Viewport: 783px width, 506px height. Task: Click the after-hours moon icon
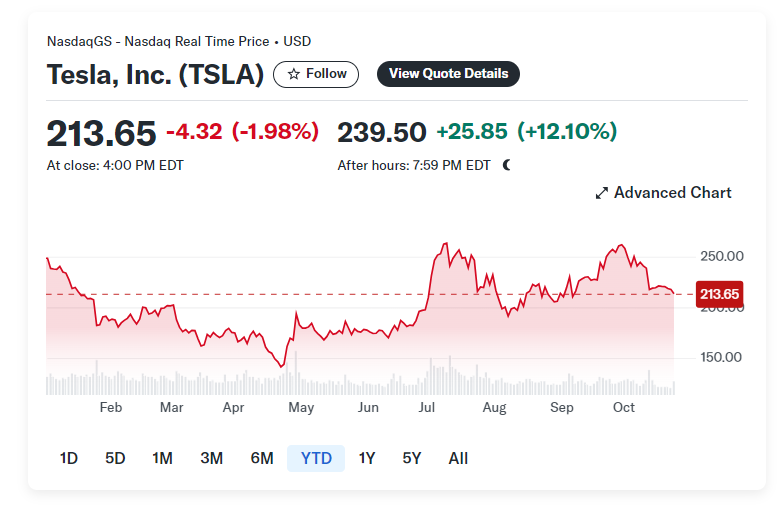(507, 165)
